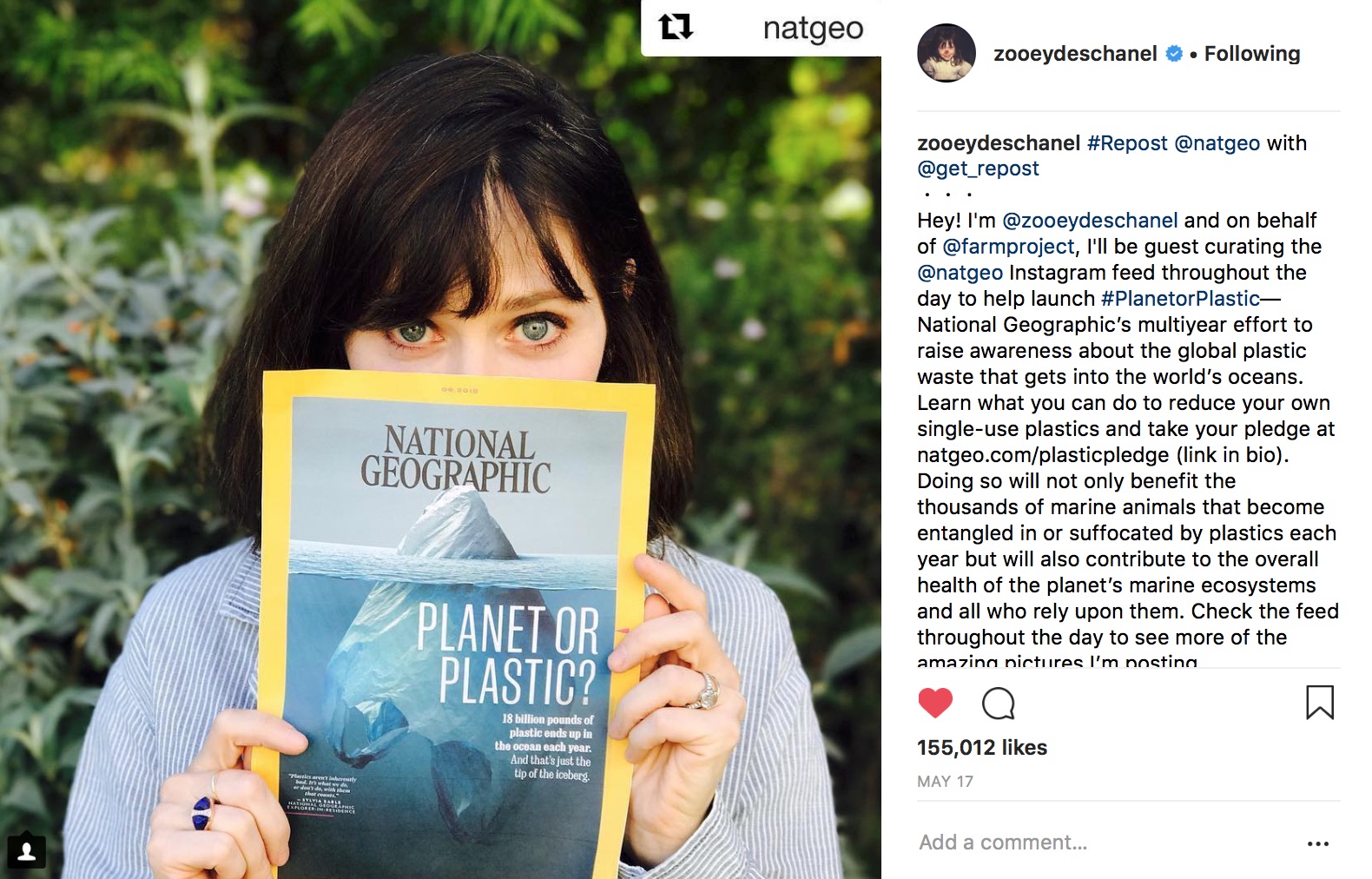Viewport: 1372px width, 879px height.
Task: Click the MAY 17 post date
Action: click(x=945, y=782)
